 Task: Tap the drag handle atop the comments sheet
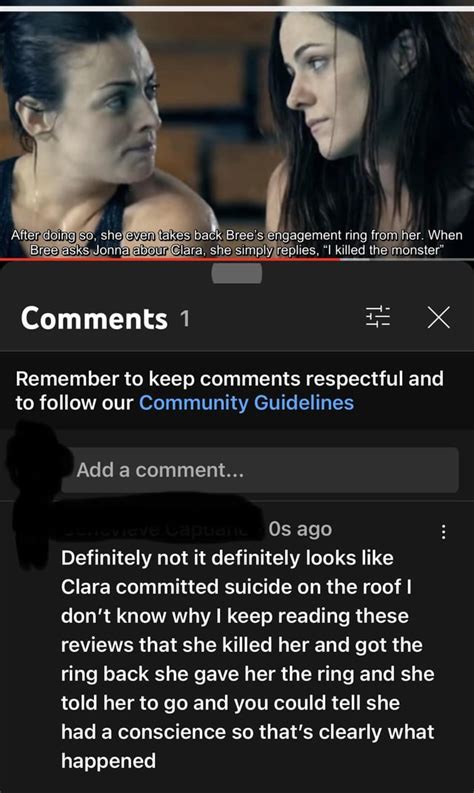click(237, 274)
